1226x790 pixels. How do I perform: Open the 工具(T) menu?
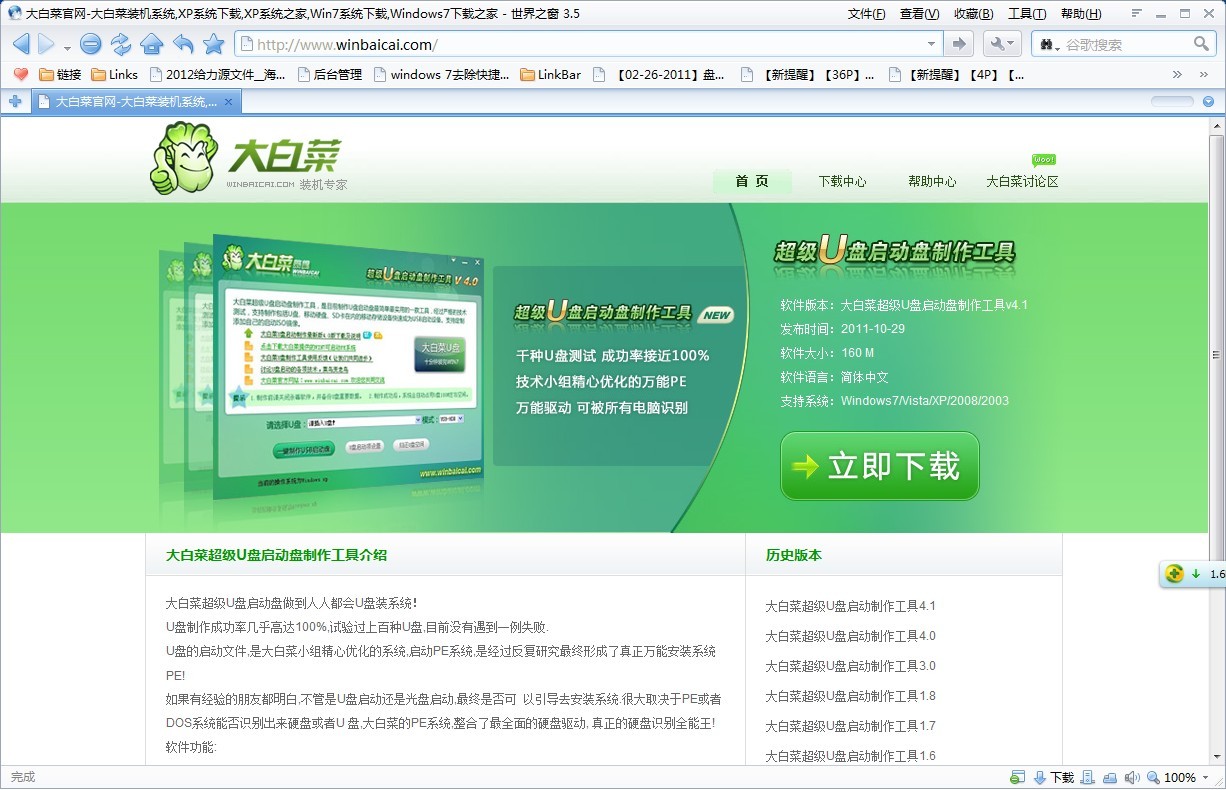pos(1026,14)
